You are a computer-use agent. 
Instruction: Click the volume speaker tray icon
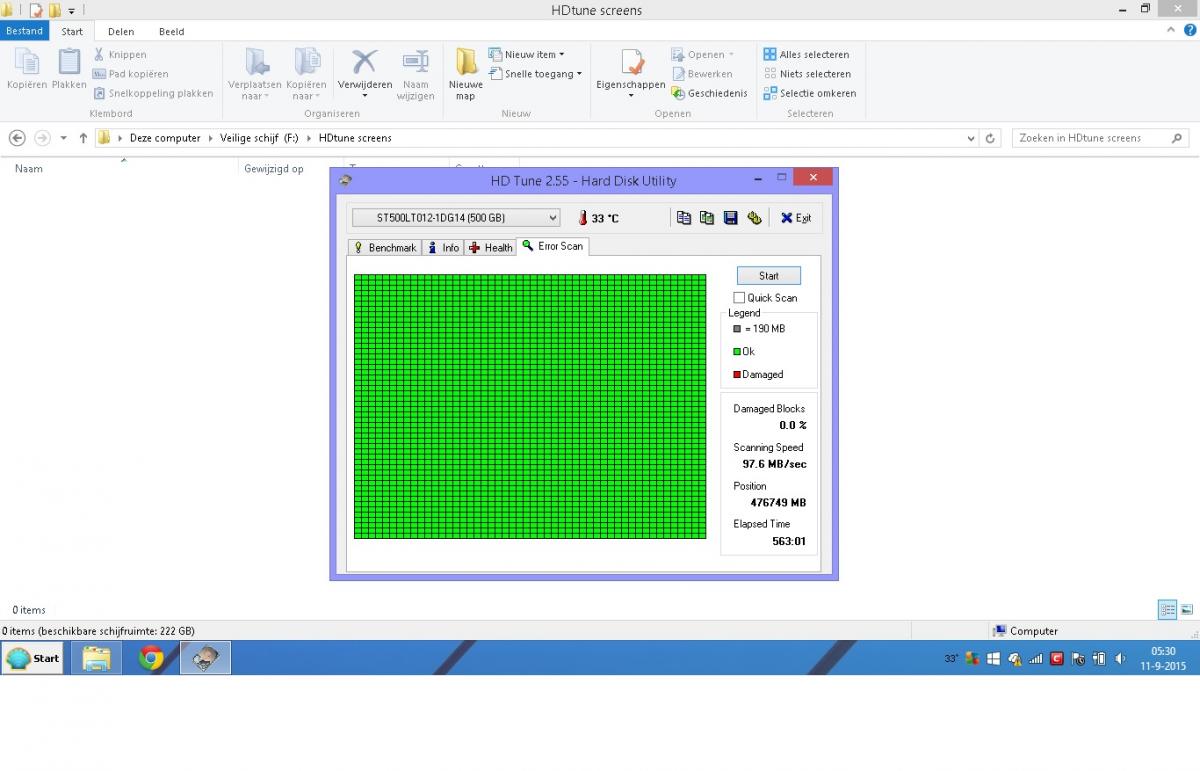(1120, 658)
